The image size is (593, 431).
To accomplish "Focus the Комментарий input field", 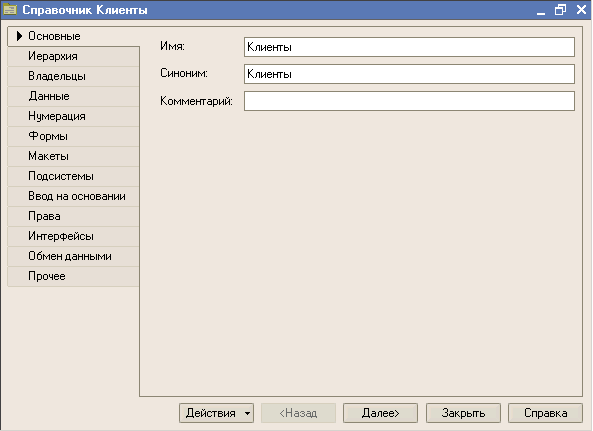I will [409, 101].
